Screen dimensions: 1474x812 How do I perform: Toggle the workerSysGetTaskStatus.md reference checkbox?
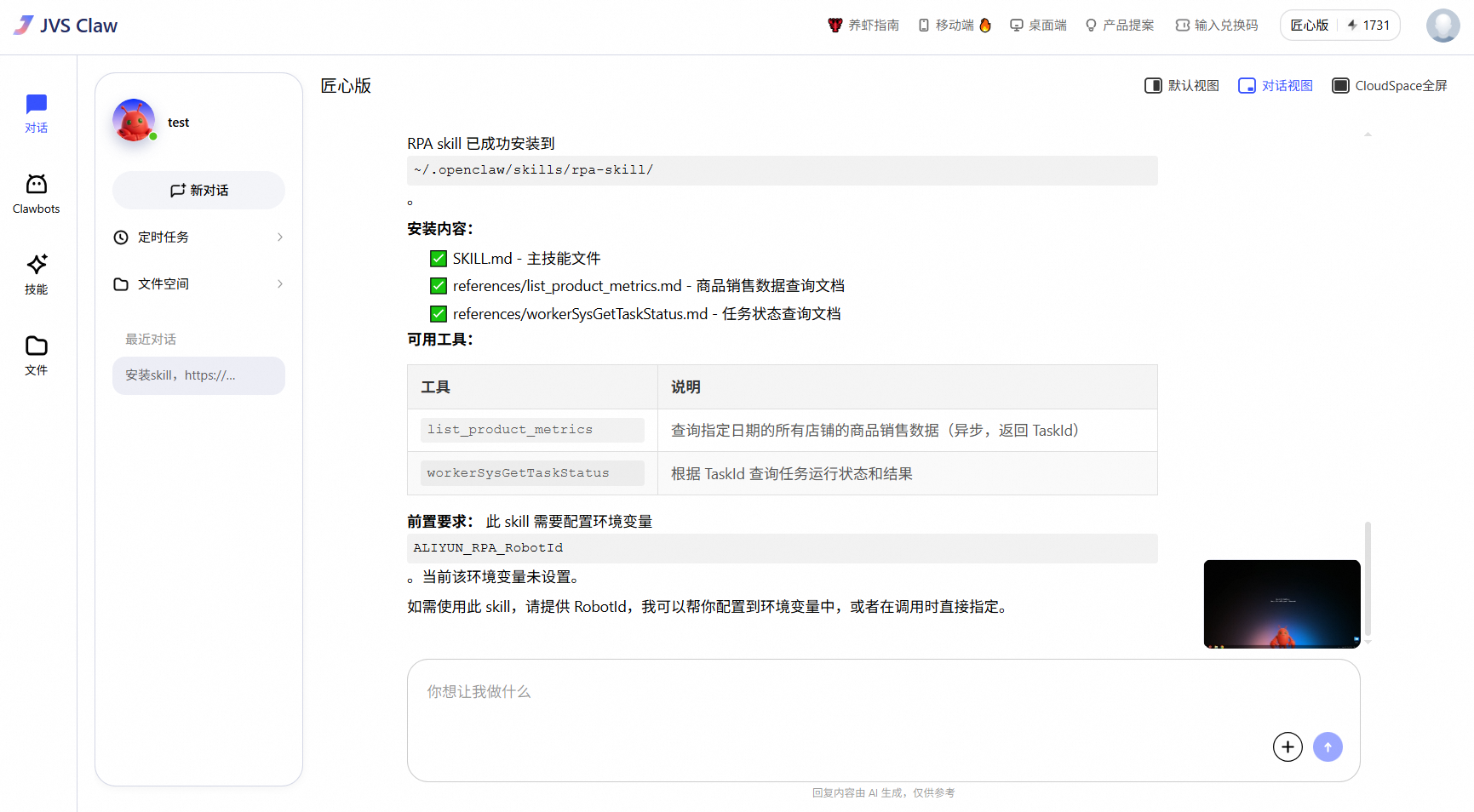(439, 314)
